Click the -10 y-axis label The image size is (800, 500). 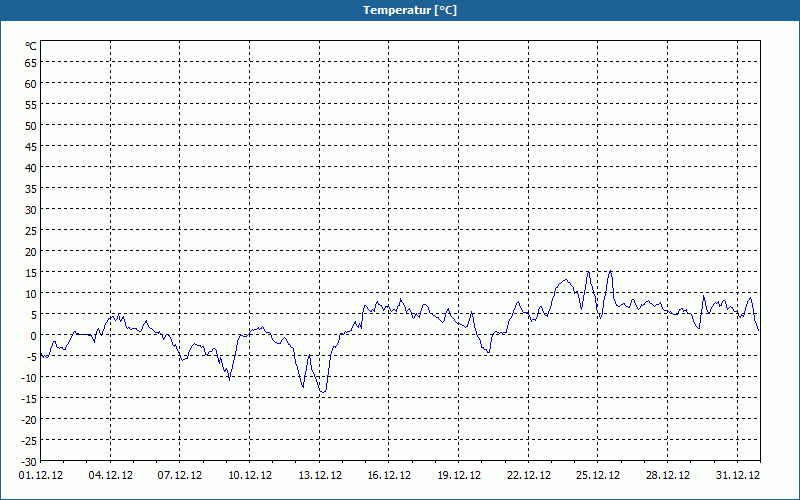29,378
